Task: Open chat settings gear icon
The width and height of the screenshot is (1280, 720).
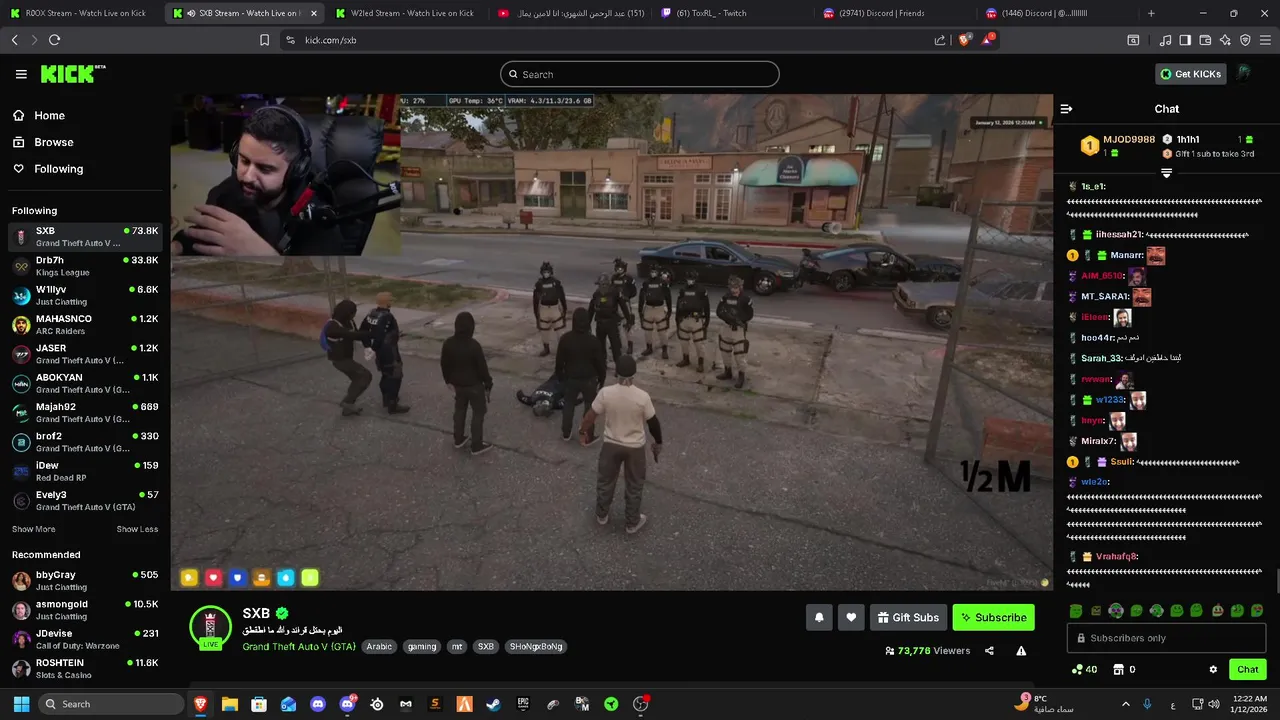Action: tap(1213, 670)
